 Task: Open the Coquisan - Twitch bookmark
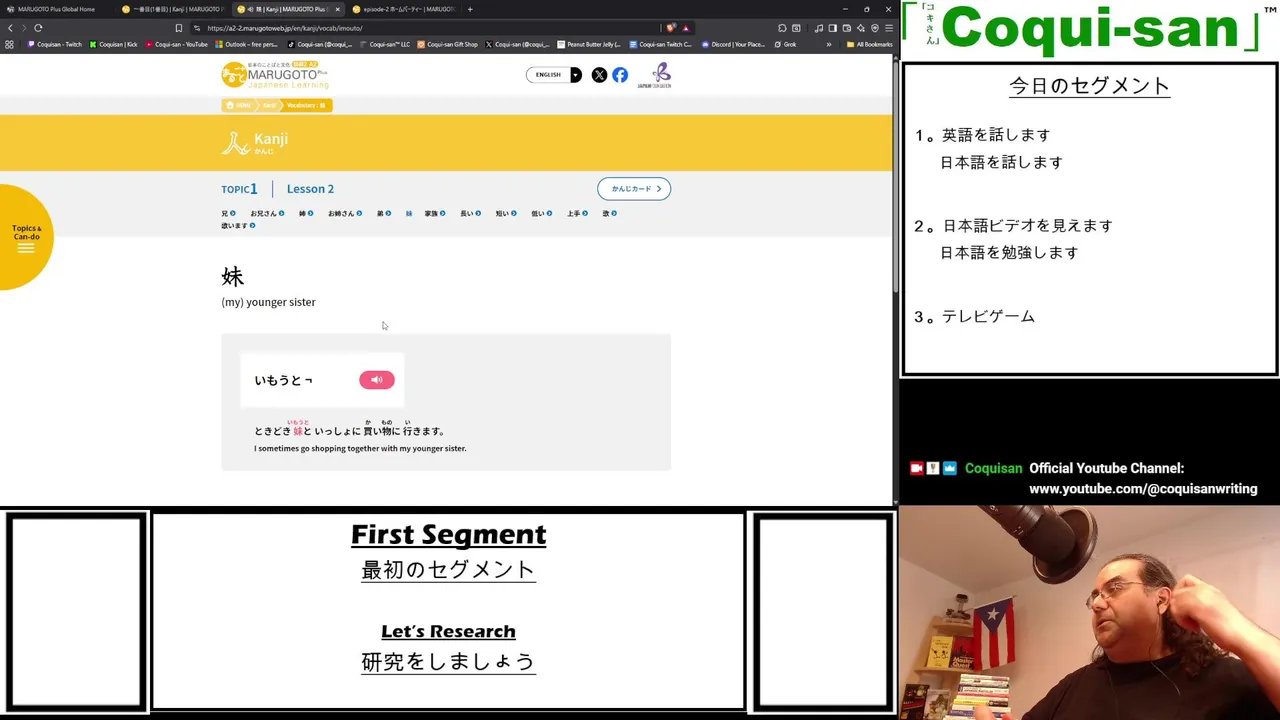[x=56, y=44]
